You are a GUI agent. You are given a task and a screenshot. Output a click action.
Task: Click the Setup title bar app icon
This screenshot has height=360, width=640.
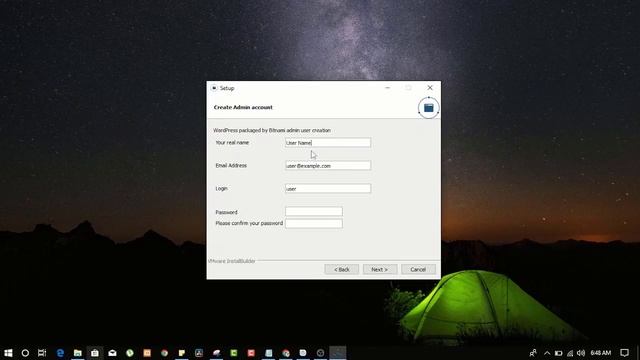[214, 88]
